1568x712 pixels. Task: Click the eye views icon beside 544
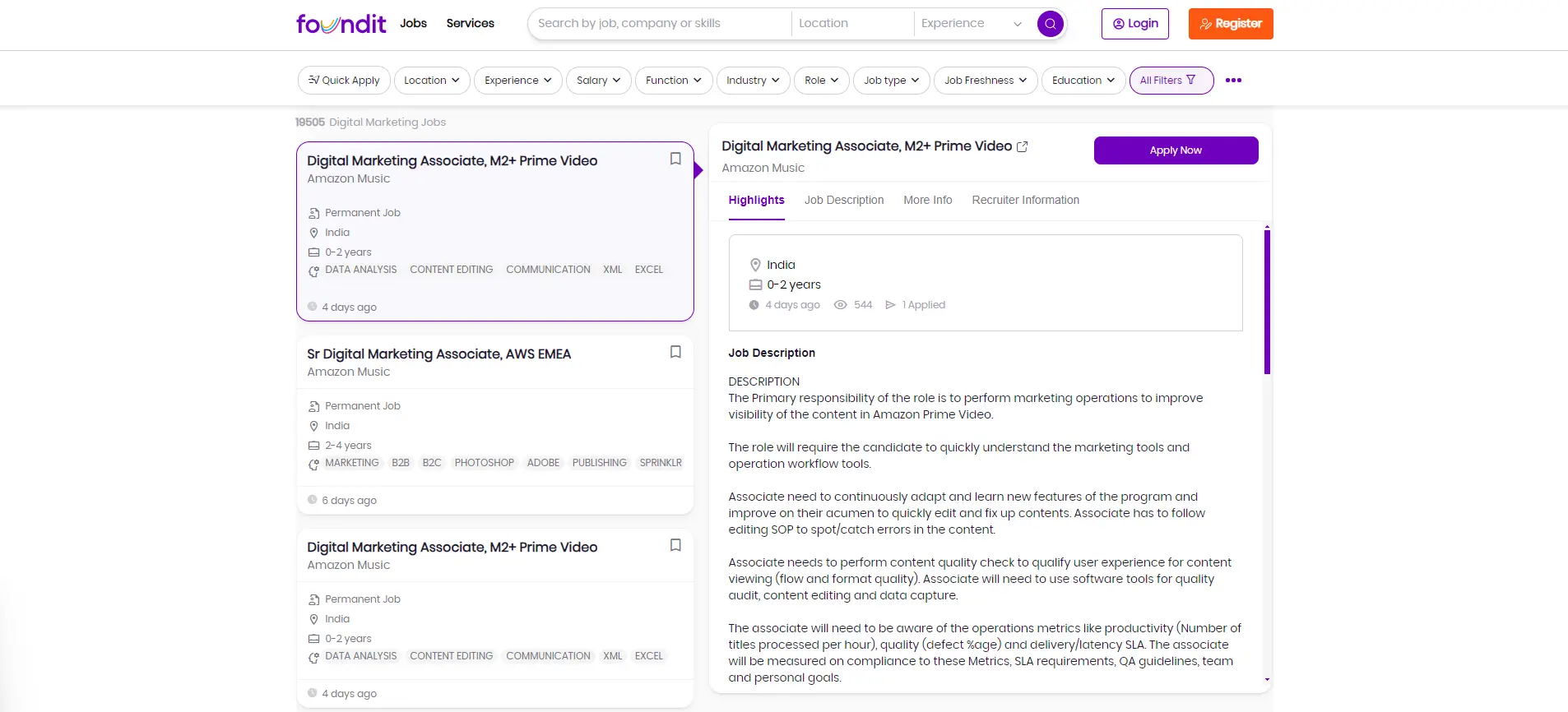click(x=840, y=305)
